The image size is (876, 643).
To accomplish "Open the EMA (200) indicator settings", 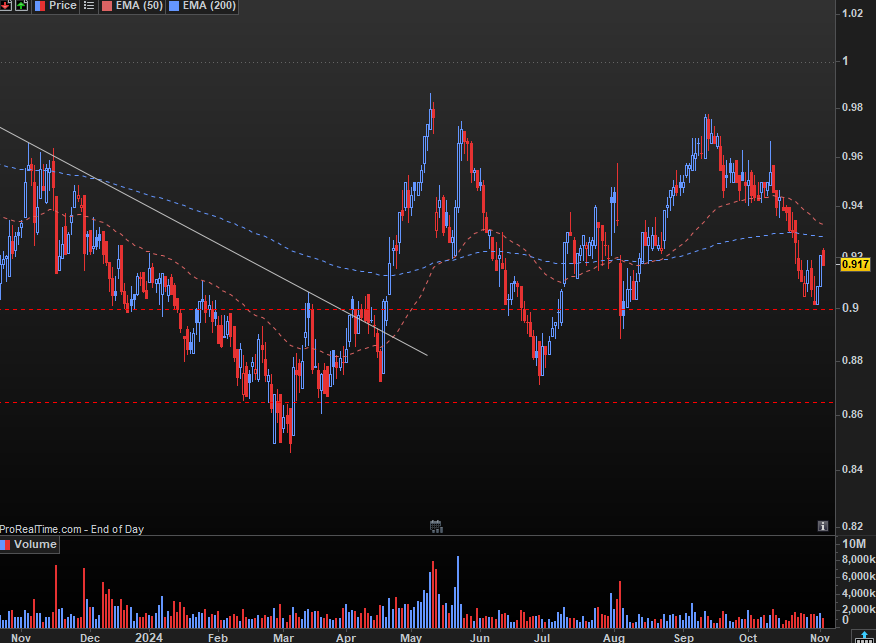I will 210,6.
